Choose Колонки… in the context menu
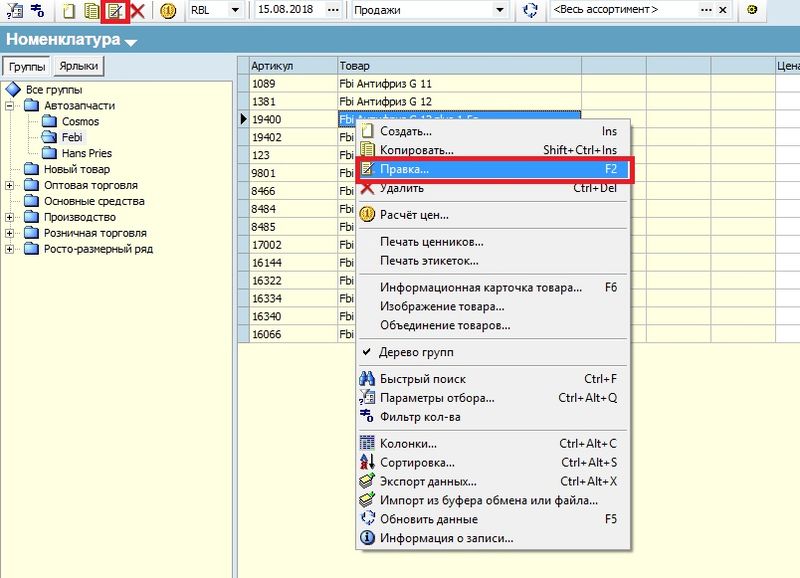The width and height of the screenshot is (800, 578). click(x=493, y=444)
